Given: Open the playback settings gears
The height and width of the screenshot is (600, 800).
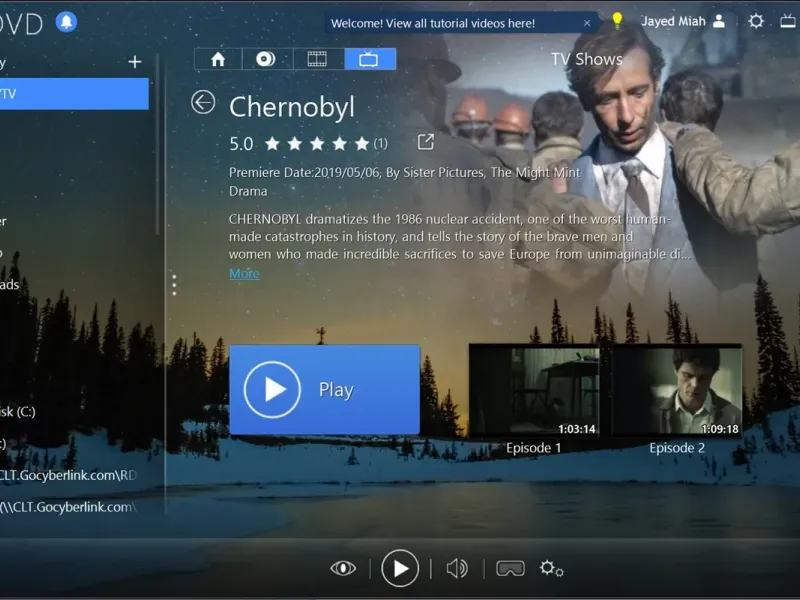Looking at the screenshot, I should 552,568.
